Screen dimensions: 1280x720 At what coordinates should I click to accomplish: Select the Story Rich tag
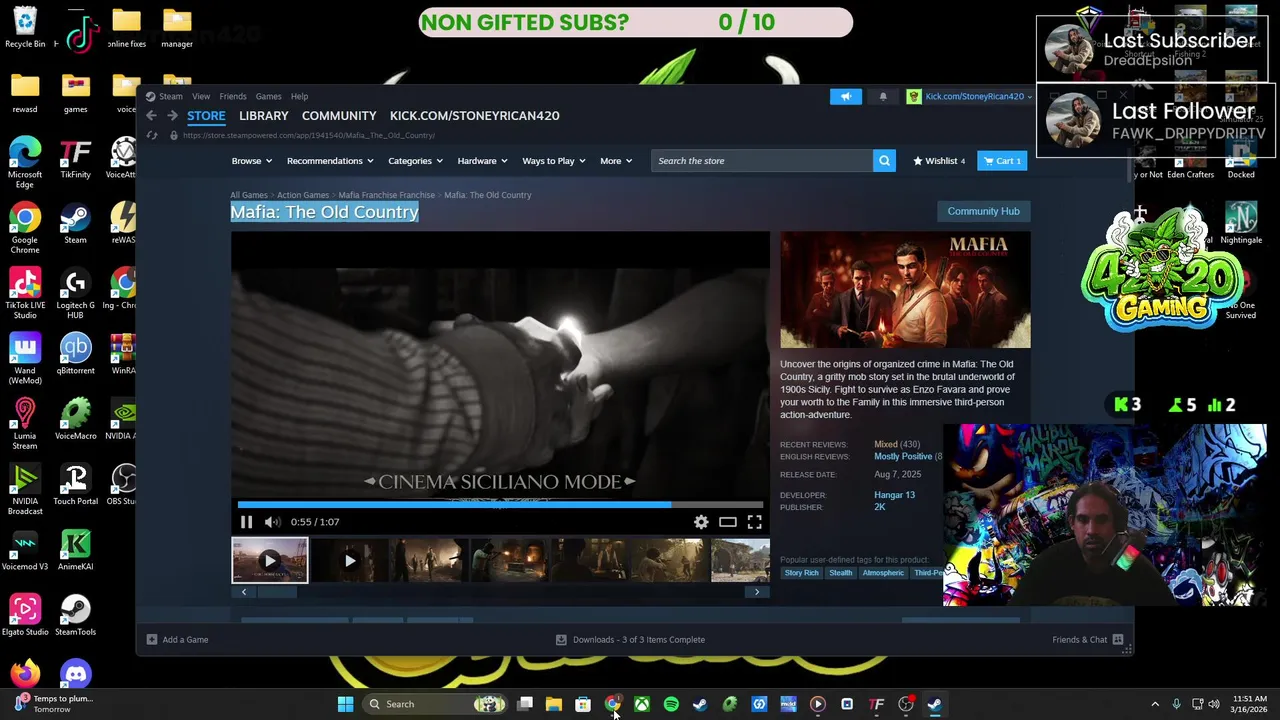802,573
